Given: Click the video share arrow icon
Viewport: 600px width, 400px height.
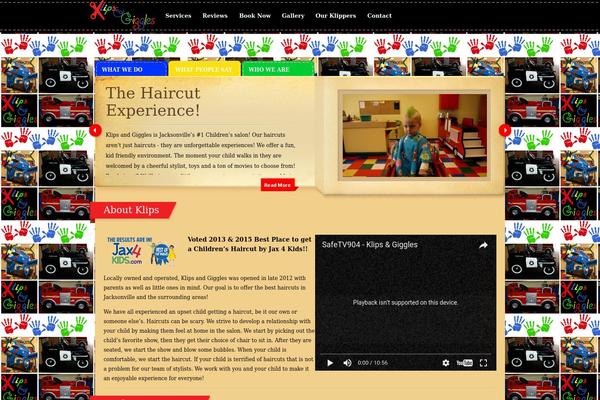Looking at the screenshot, I should point(483,245).
